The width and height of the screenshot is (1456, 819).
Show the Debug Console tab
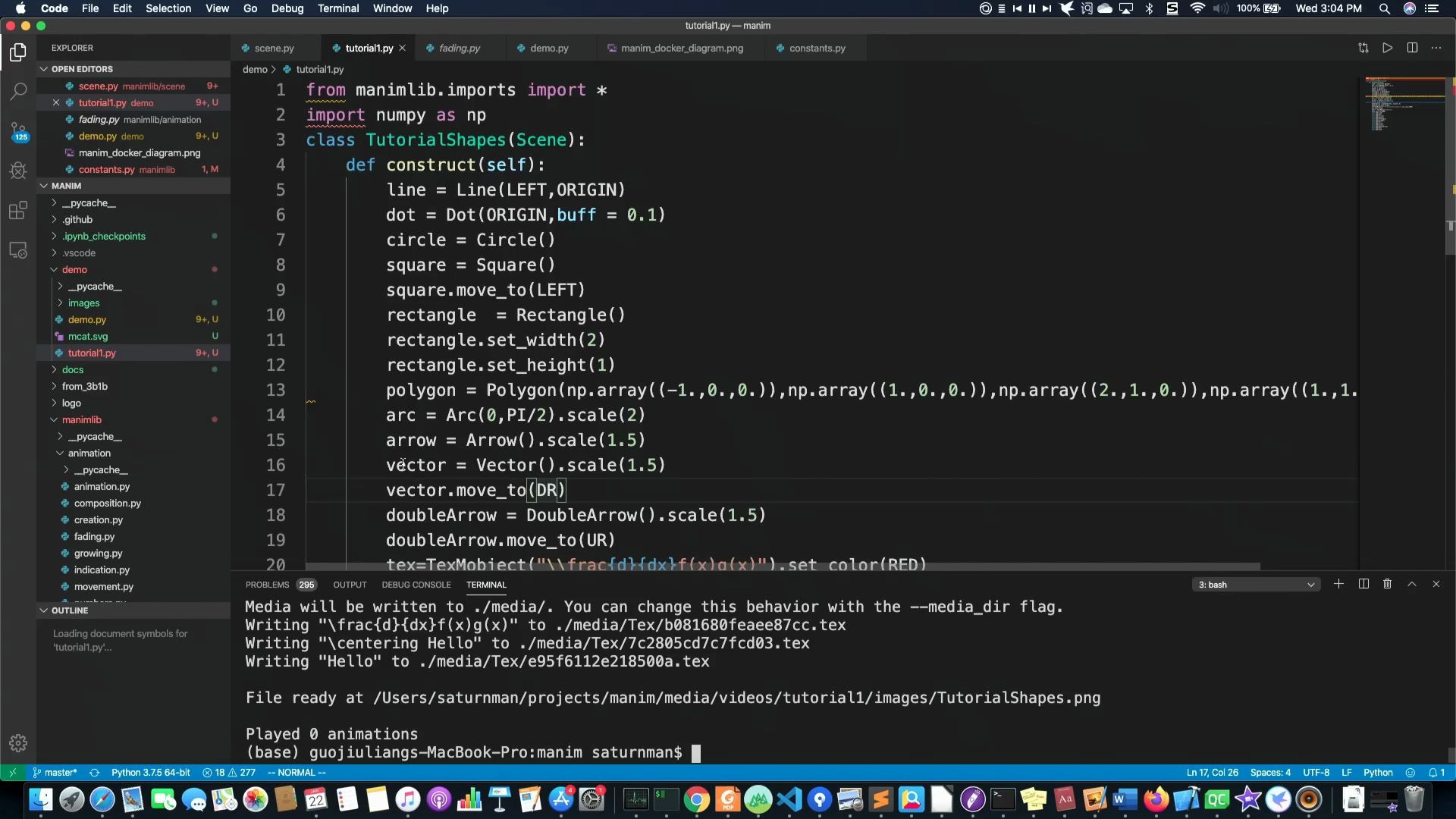coord(416,585)
